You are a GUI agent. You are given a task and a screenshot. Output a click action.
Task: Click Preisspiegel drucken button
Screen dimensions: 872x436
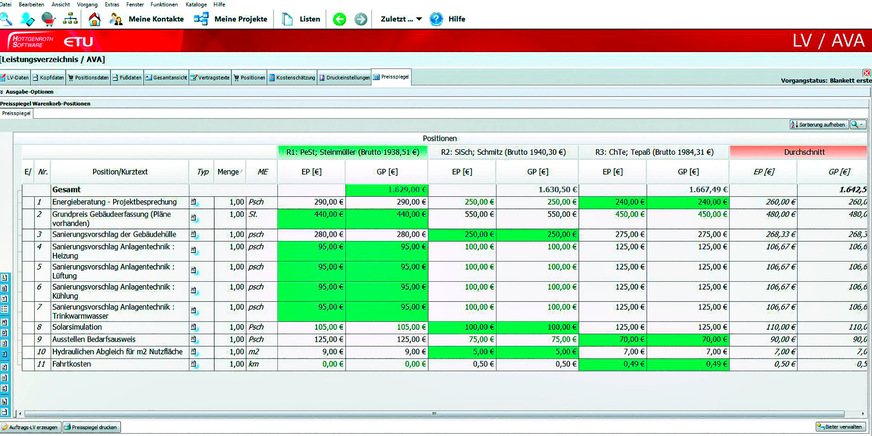coord(92,427)
